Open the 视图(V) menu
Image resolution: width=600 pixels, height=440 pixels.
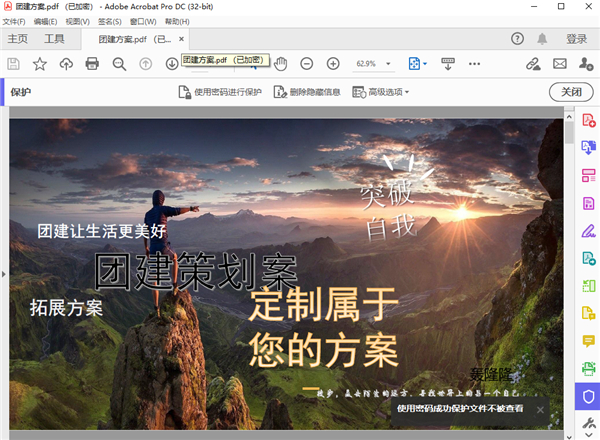click(77, 22)
